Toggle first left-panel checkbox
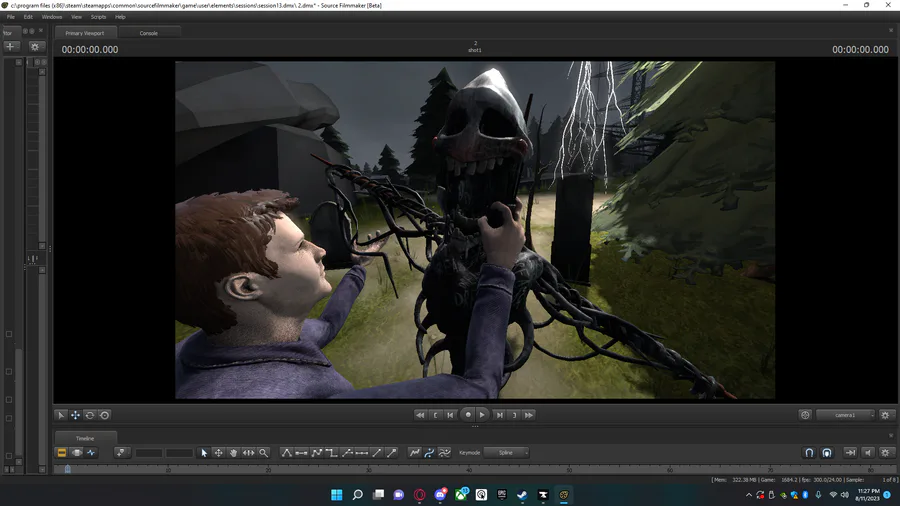 pyautogui.click(x=9, y=334)
